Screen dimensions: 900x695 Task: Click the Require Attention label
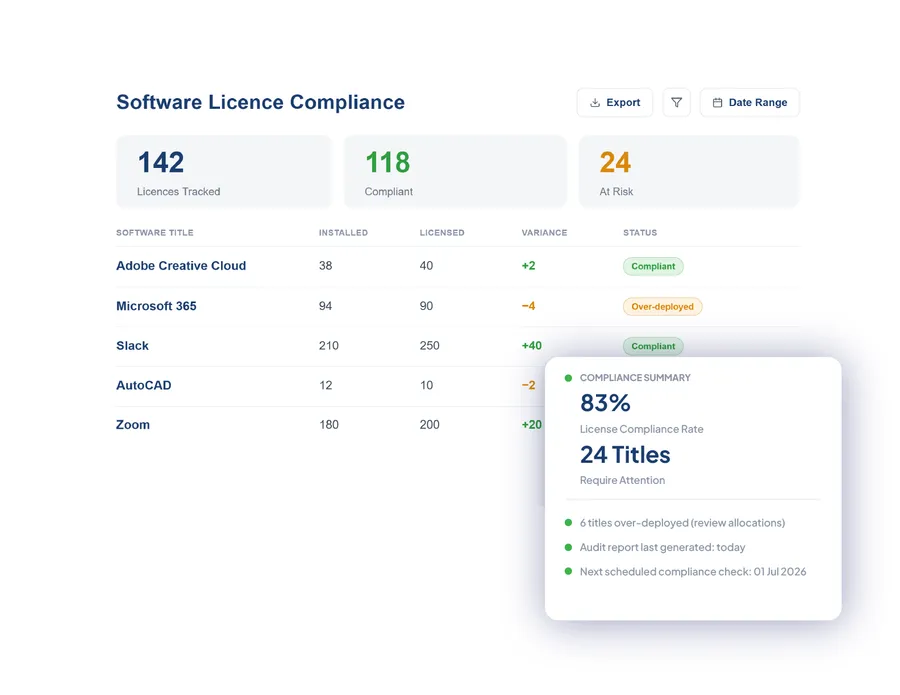622,480
